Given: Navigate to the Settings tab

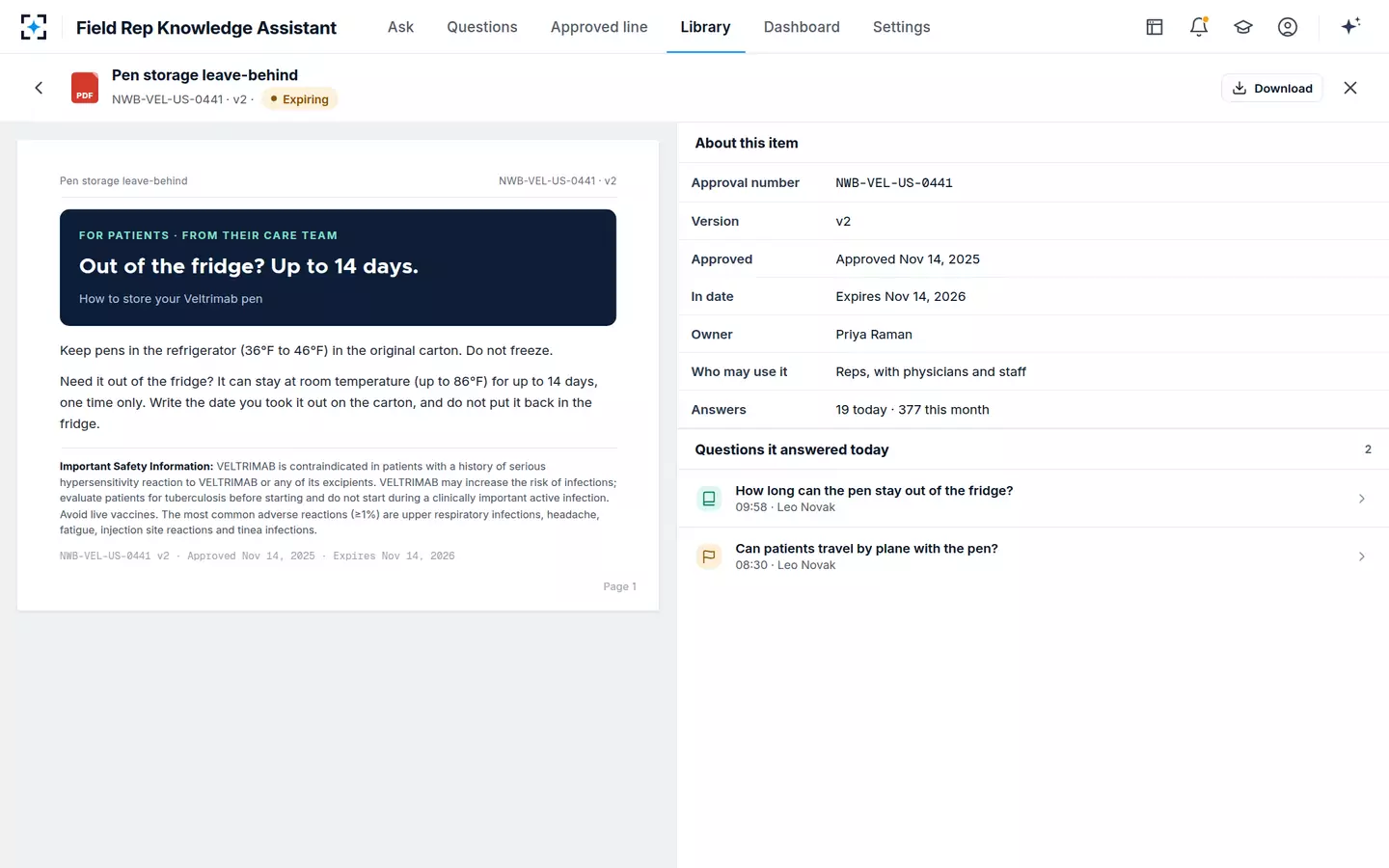Looking at the screenshot, I should pyautogui.click(x=902, y=27).
